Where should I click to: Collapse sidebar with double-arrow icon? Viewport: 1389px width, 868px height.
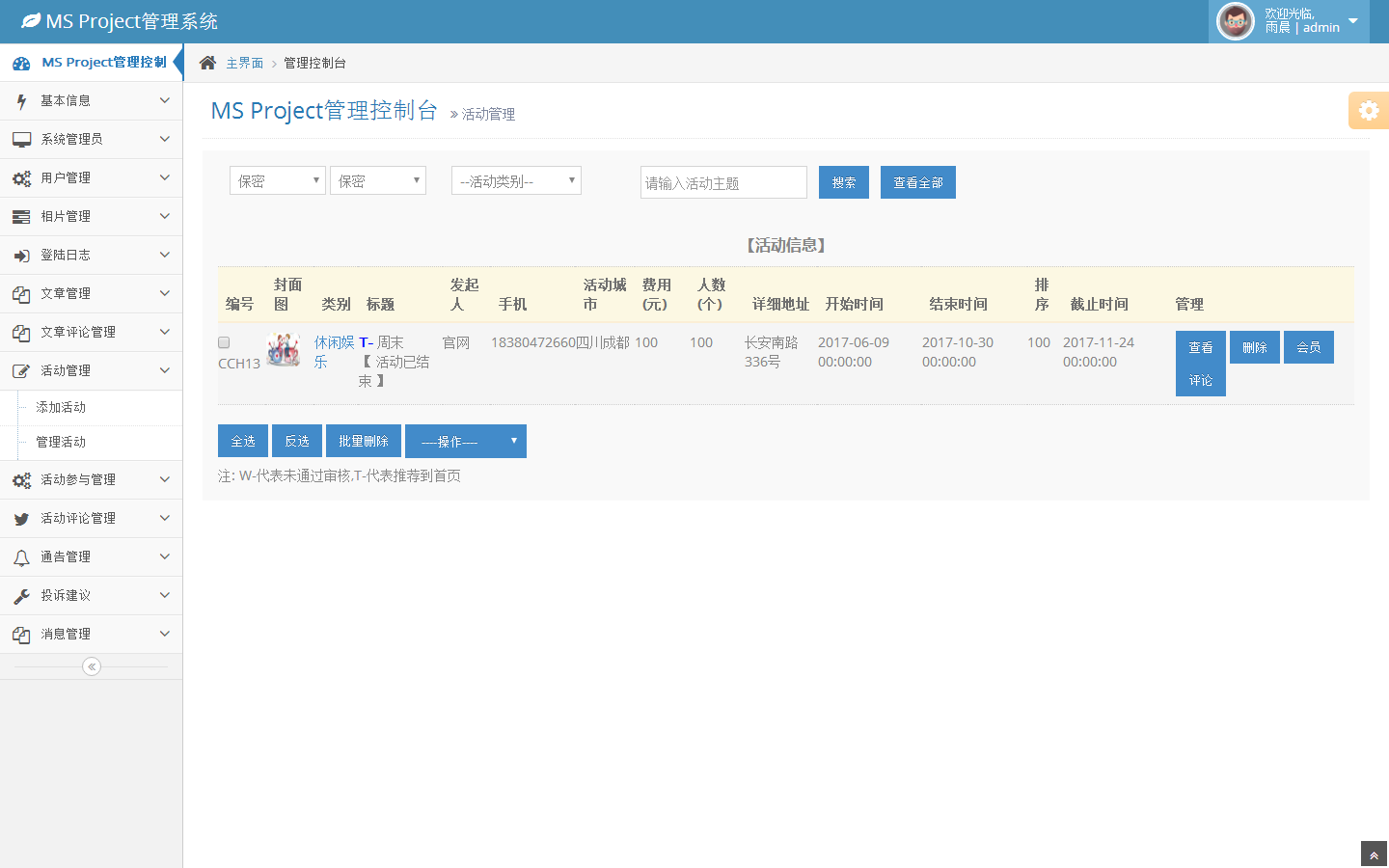[x=92, y=666]
